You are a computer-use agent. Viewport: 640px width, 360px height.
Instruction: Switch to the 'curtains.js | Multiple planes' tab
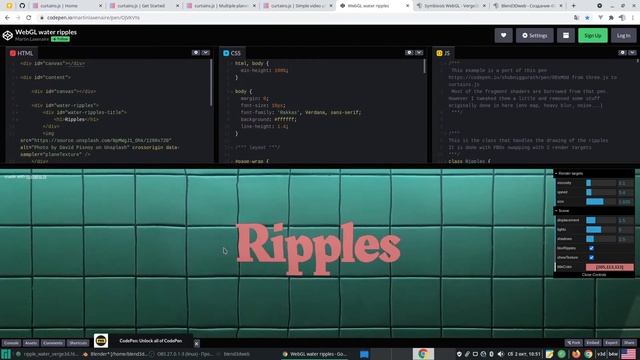click(220, 6)
